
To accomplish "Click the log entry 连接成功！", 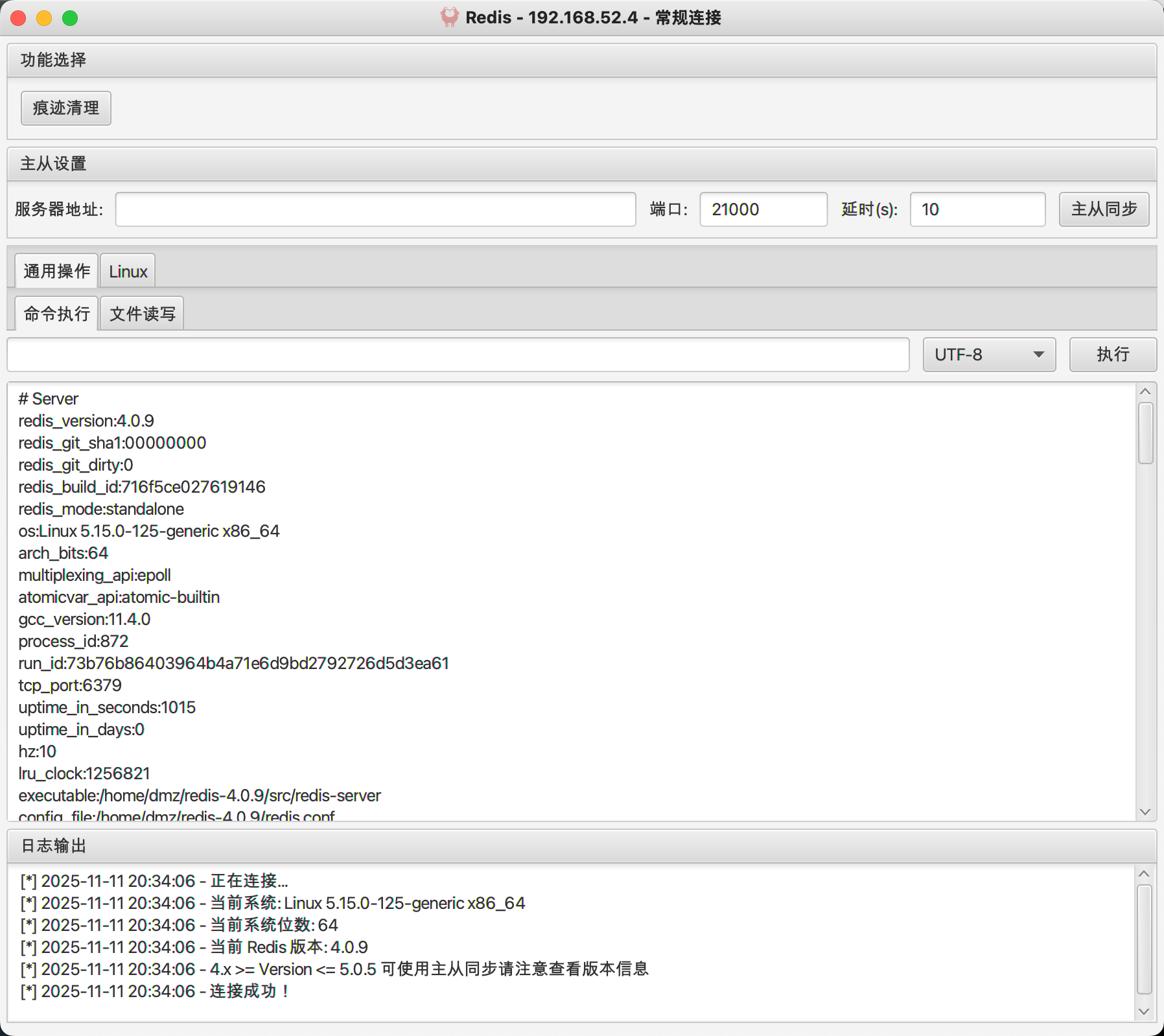I will (155, 991).
